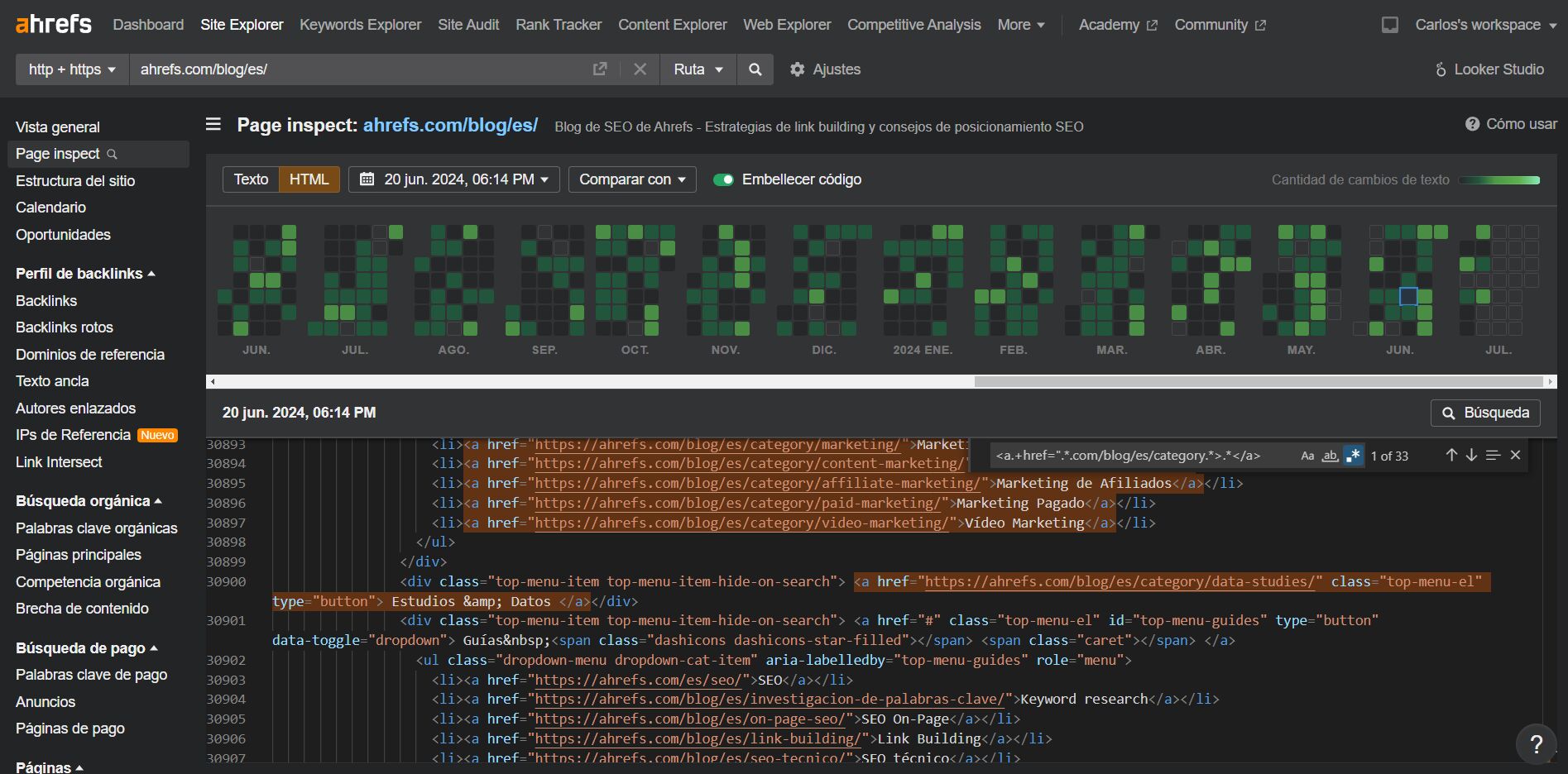Close the code find widget
Viewport: 1568px width, 774px height.
(1515, 456)
